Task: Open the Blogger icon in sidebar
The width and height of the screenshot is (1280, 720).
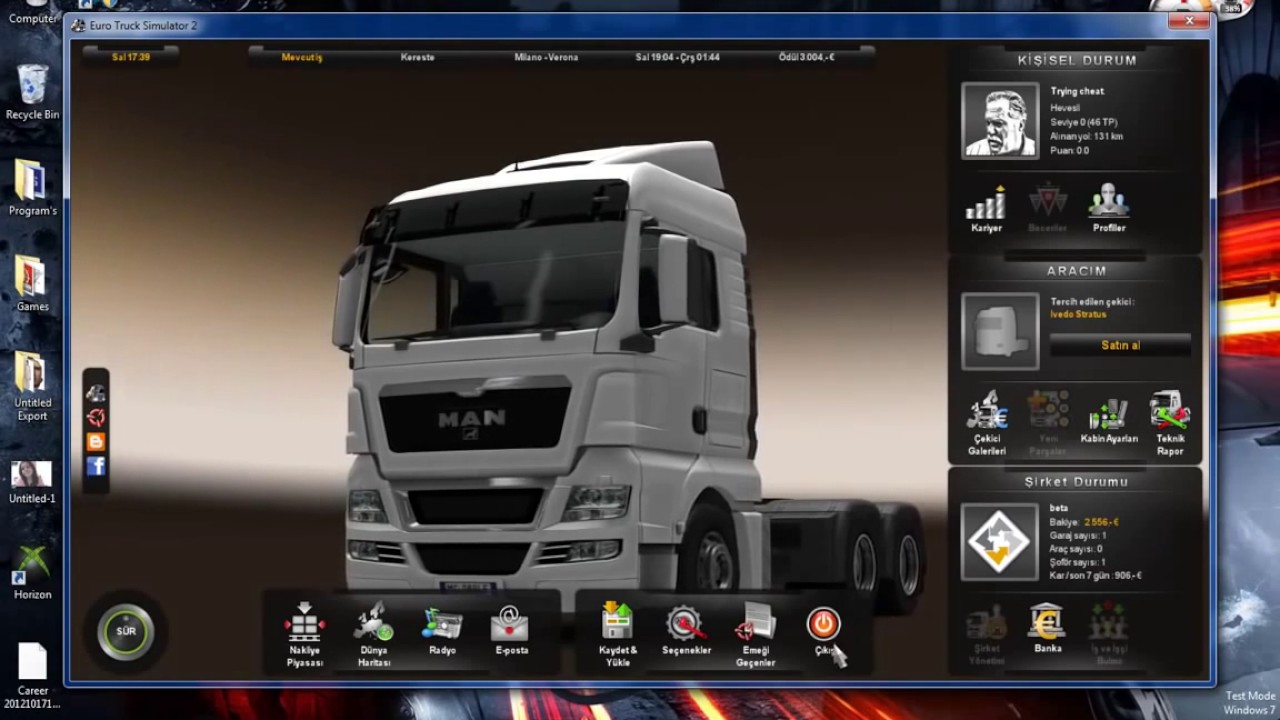Action: pos(96,441)
